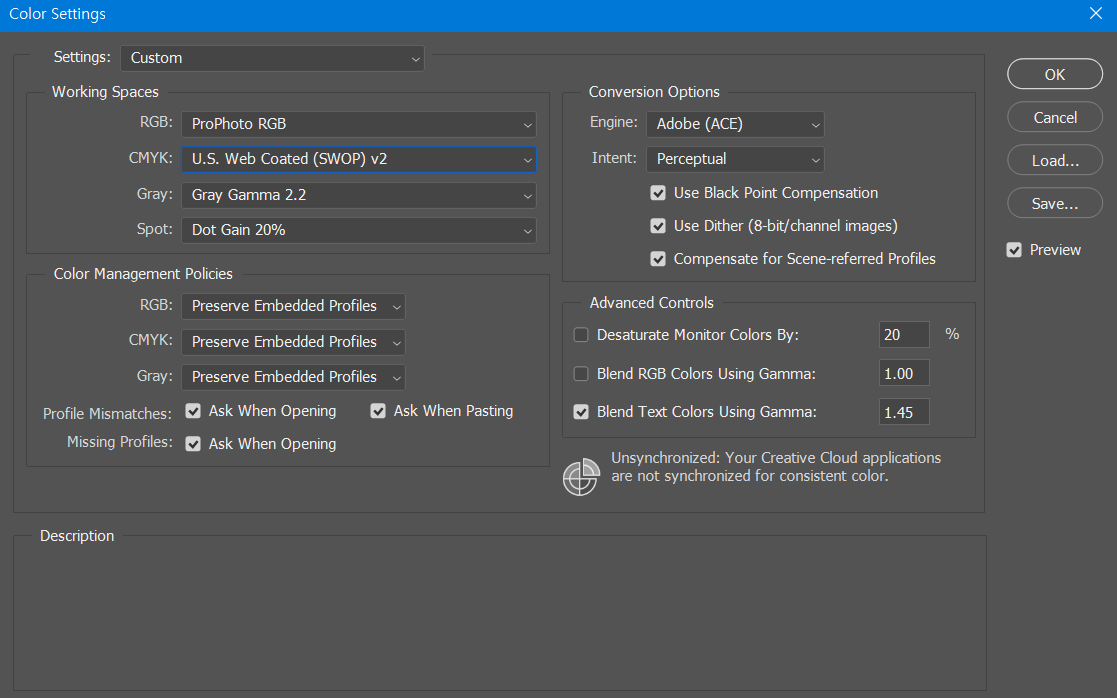Open the Spot Dot Gain dropdown
Screen dimensions: 1117x698
359,230
